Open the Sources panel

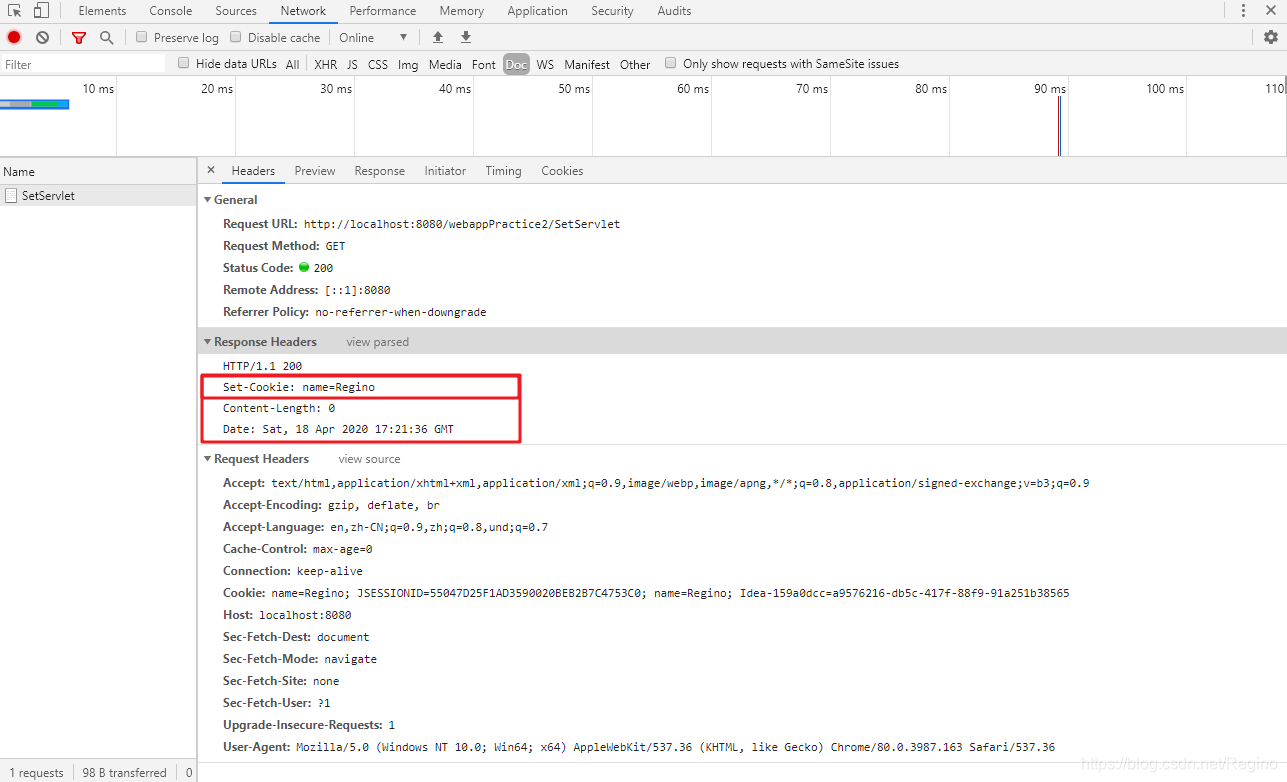236,11
